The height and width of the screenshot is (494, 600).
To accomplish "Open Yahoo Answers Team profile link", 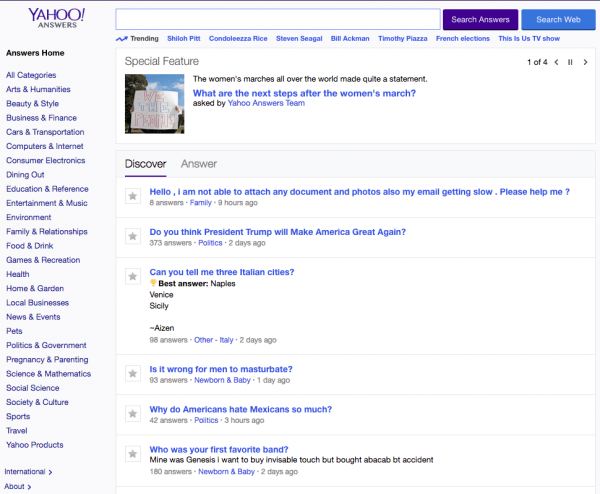I will [x=266, y=103].
